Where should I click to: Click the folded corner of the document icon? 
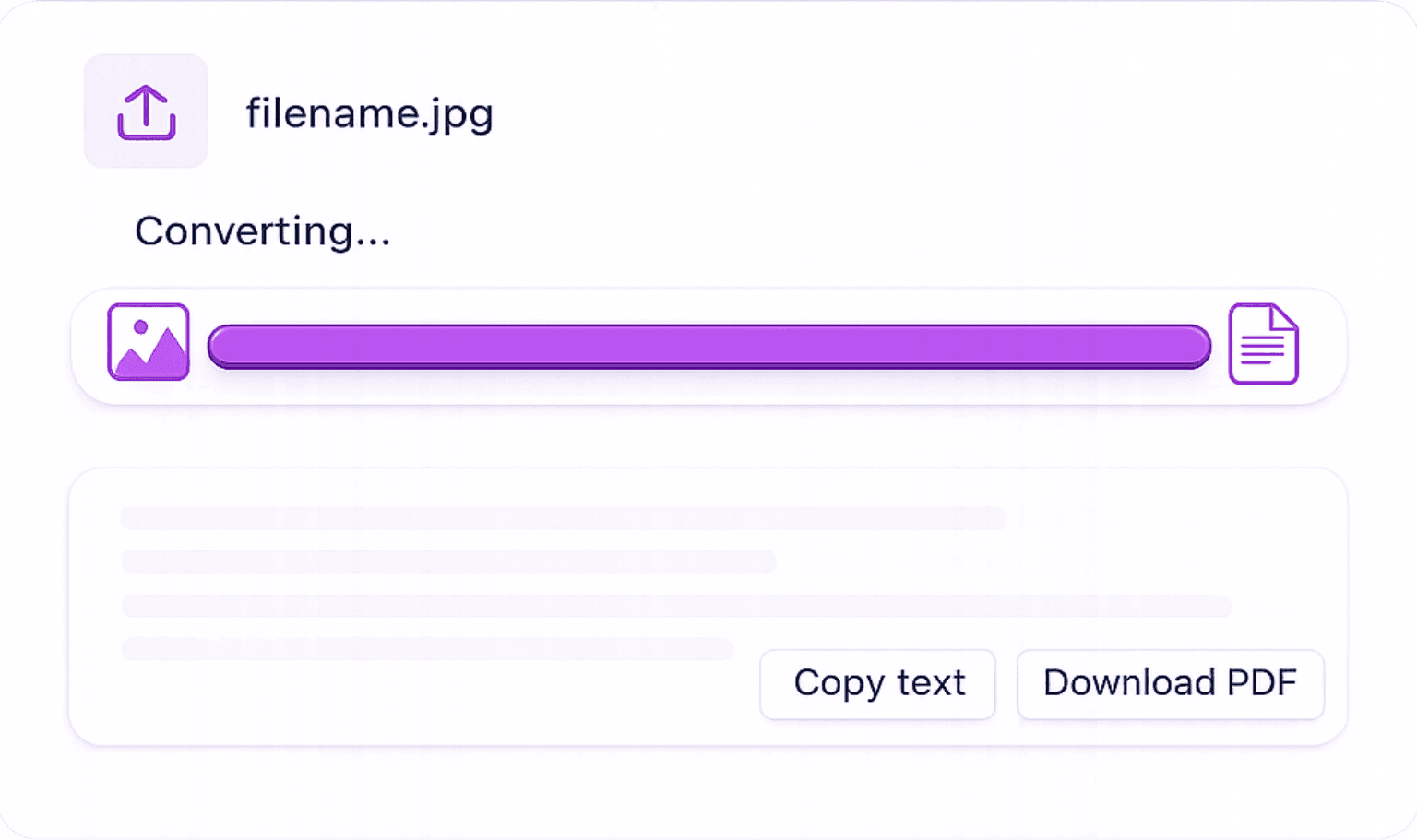coord(1283,319)
